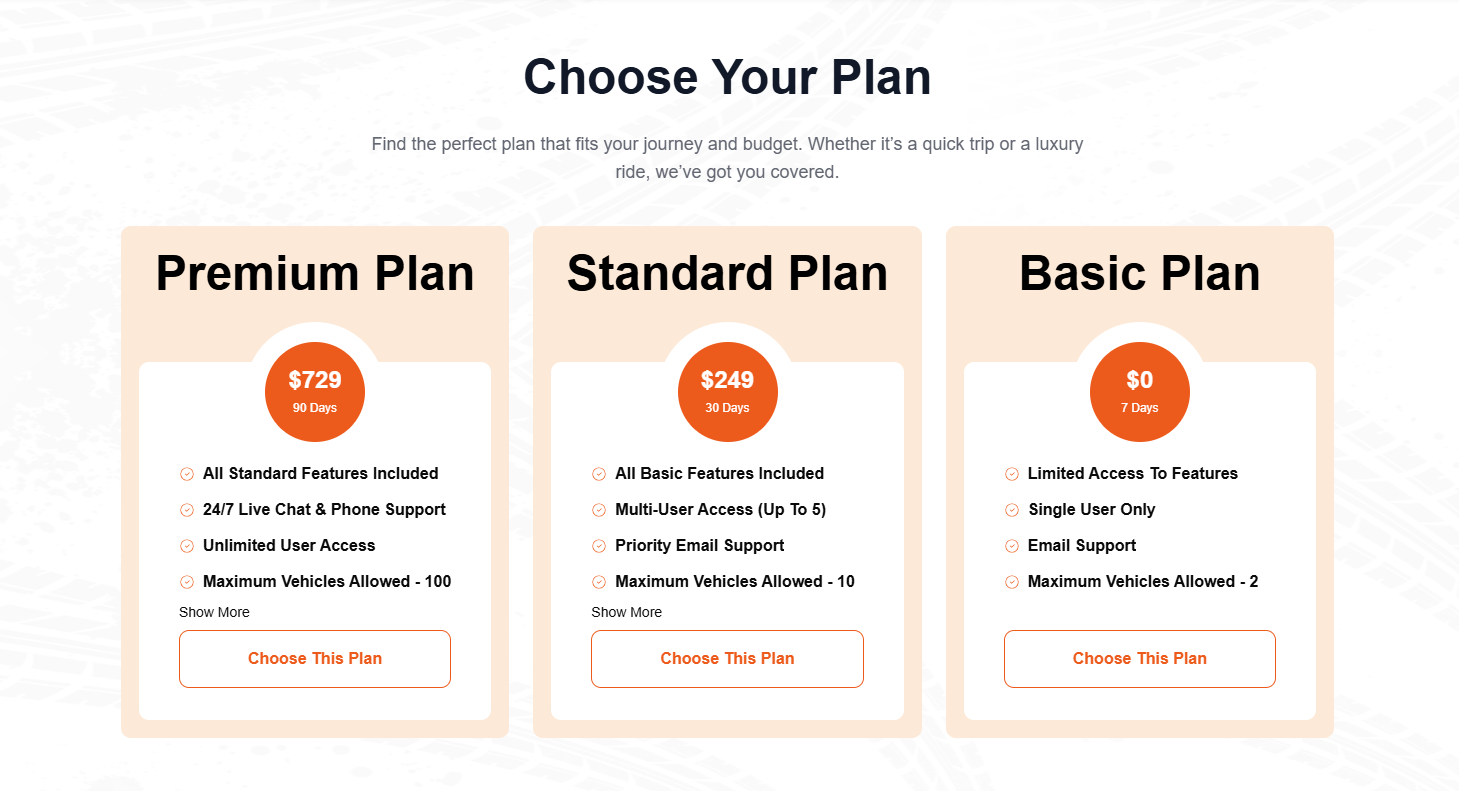1459x791 pixels.
Task: Choose the Basic Plan button
Action: click(x=1139, y=659)
